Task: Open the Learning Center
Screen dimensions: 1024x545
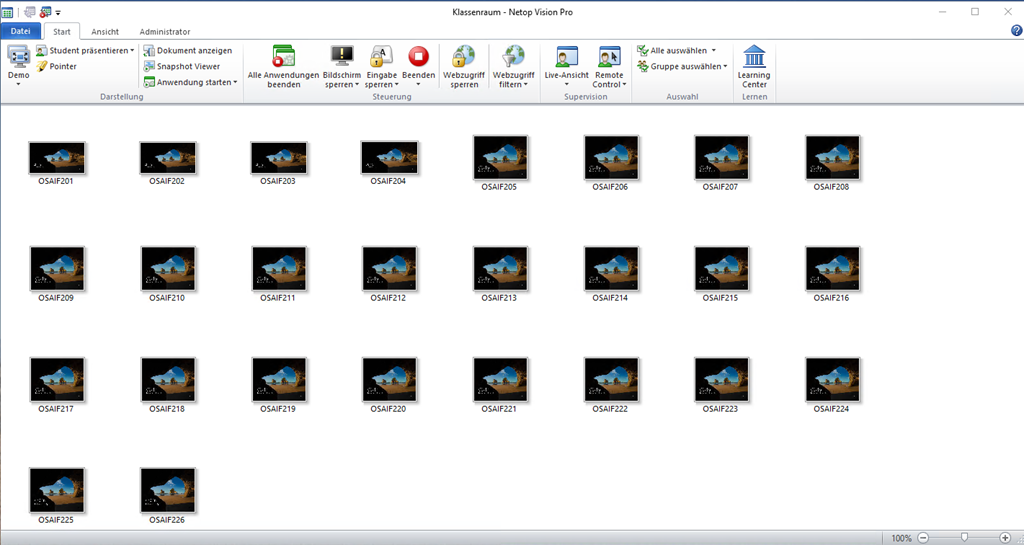Action: [754, 57]
